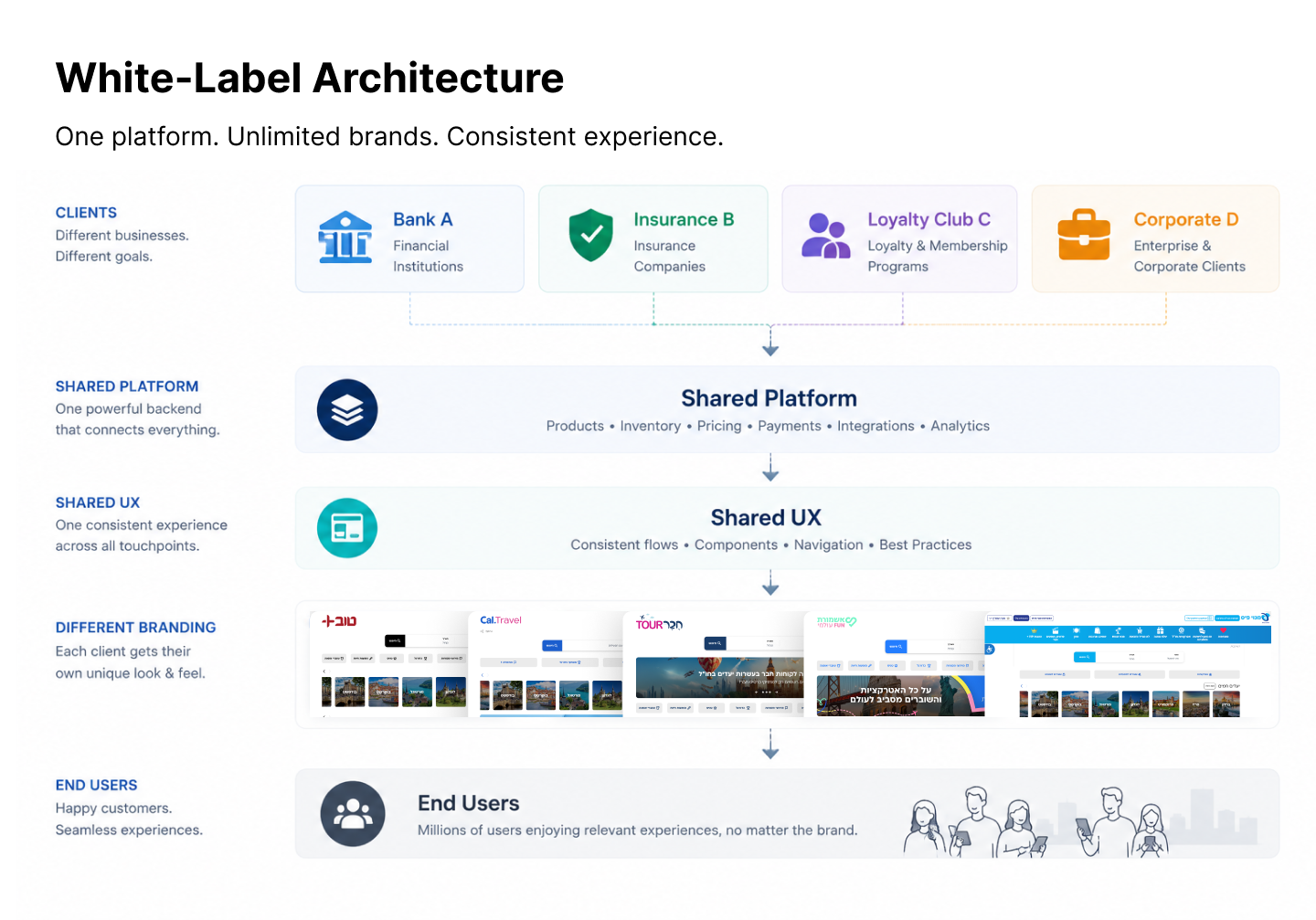Image resolution: width=1316 pixels, height=920 pixels.
Task: Select the Corporate D card title
Action: point(1186,219)
